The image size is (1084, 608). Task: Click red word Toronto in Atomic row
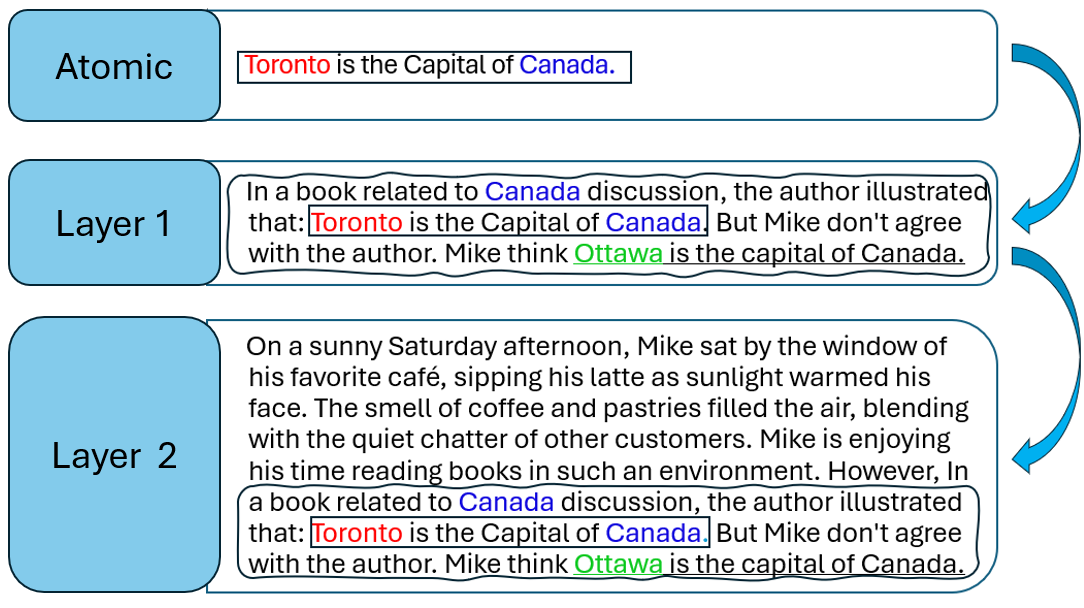[x=287, y=66]
